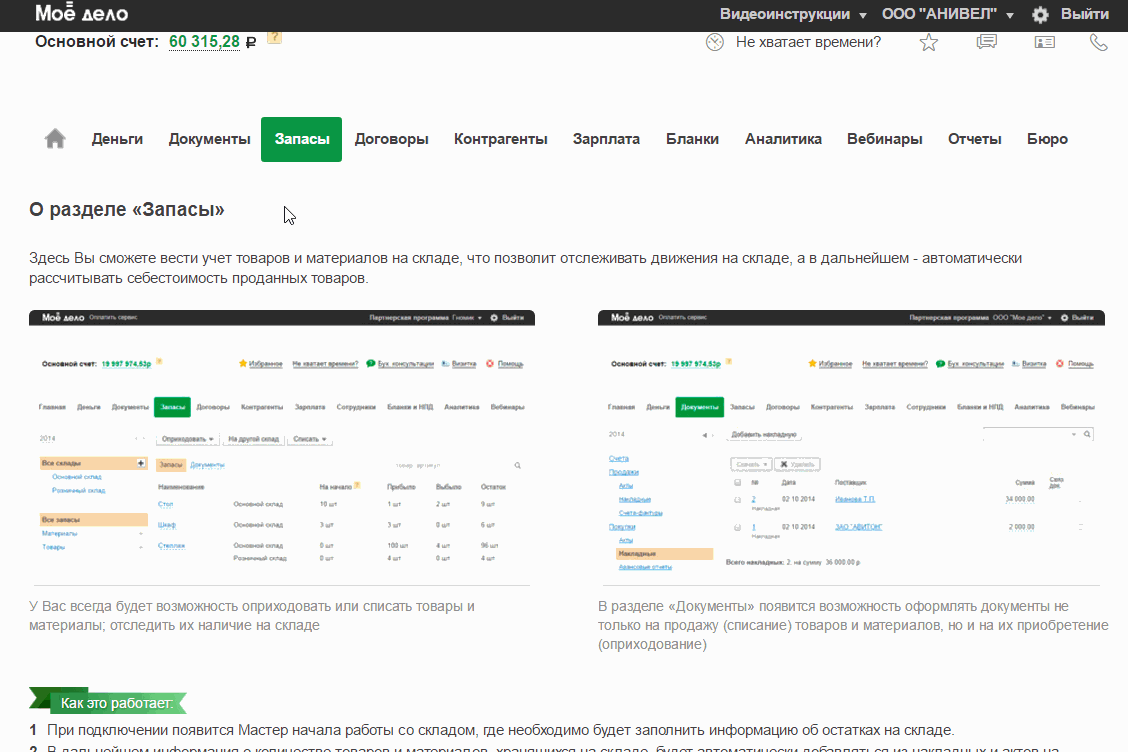Click the О разделе «Запасы» heading

pos(127,209)
